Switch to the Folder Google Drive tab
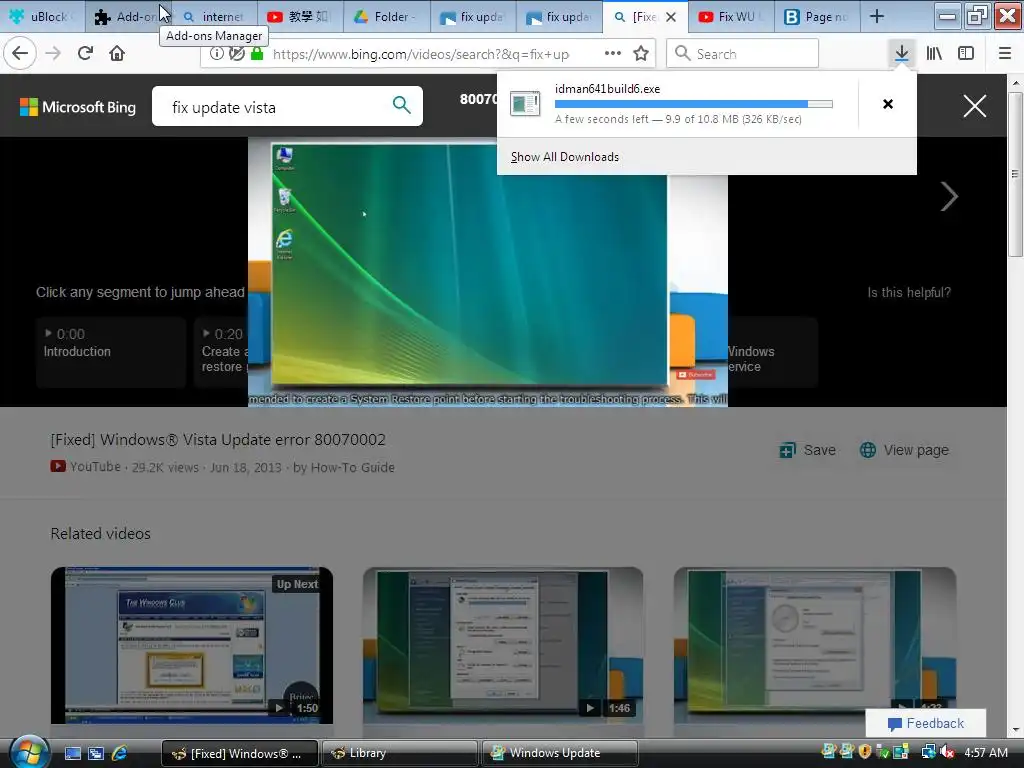The image size is (1024, 768). point(387,16)
